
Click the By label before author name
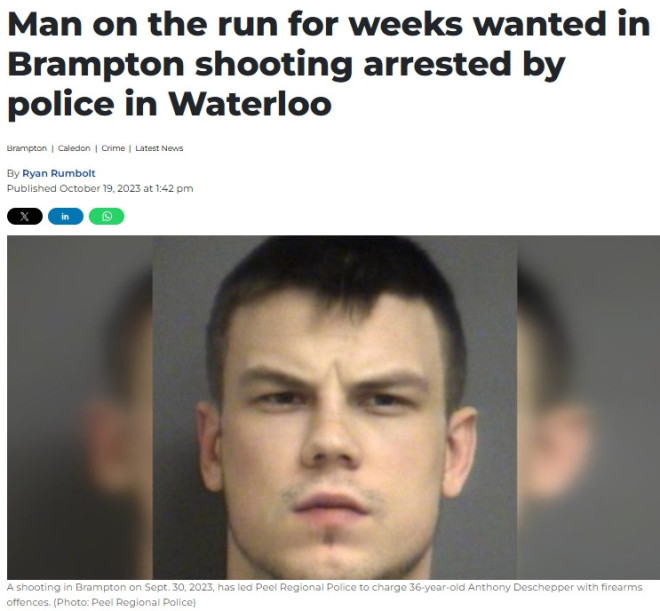coord(13,173)
